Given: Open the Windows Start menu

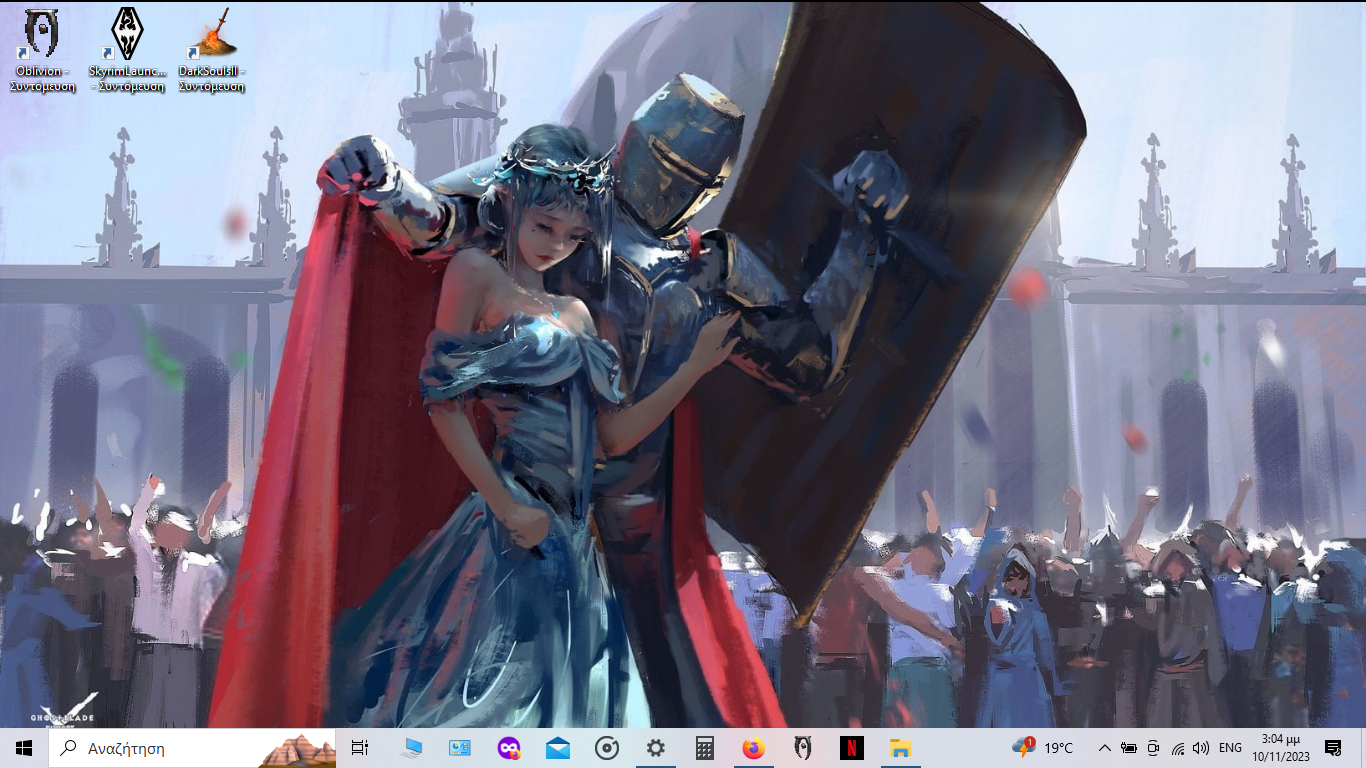Looking at the screenshot, I should (x=24, y=748).
